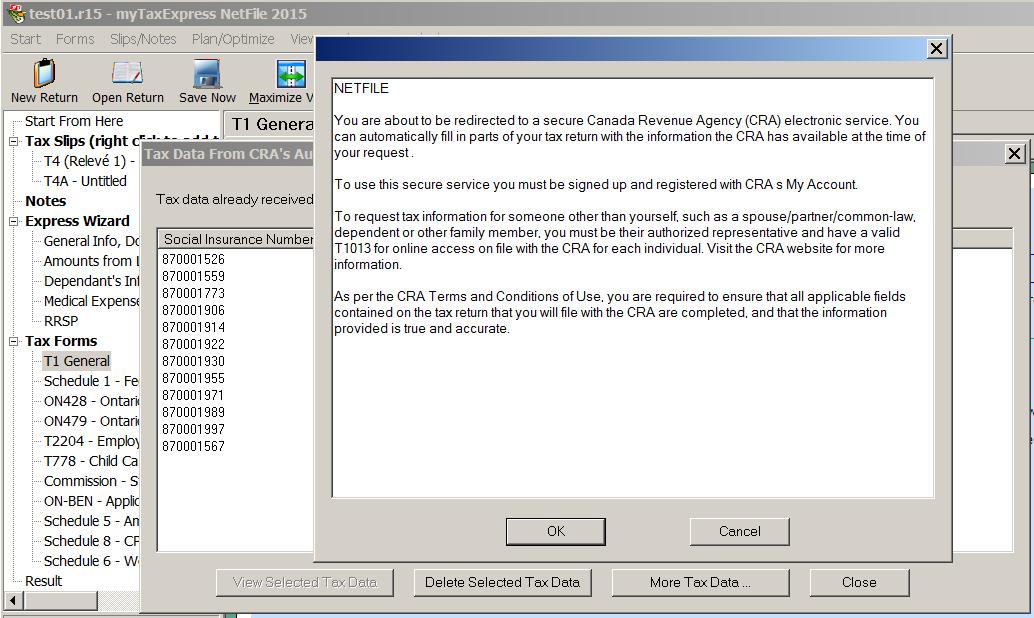The image size is (1034, 618).
Task: Select T4 (Relevé 1) slip
Action: pos(89,161)
